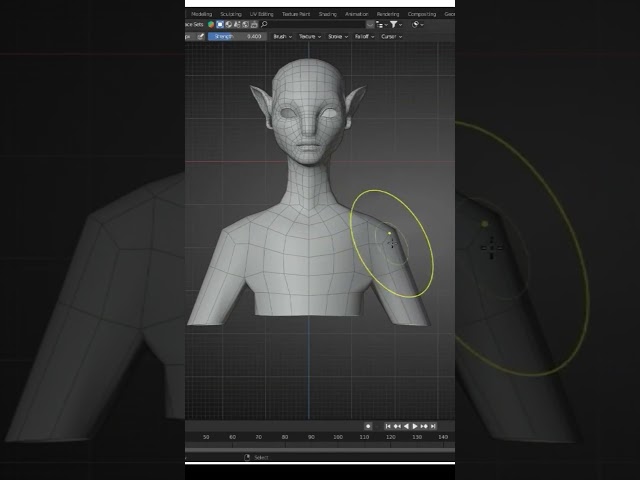Open the Stroke dropdown
The width and height of the screenshot is (640, 480).
[x=338, y=37]
